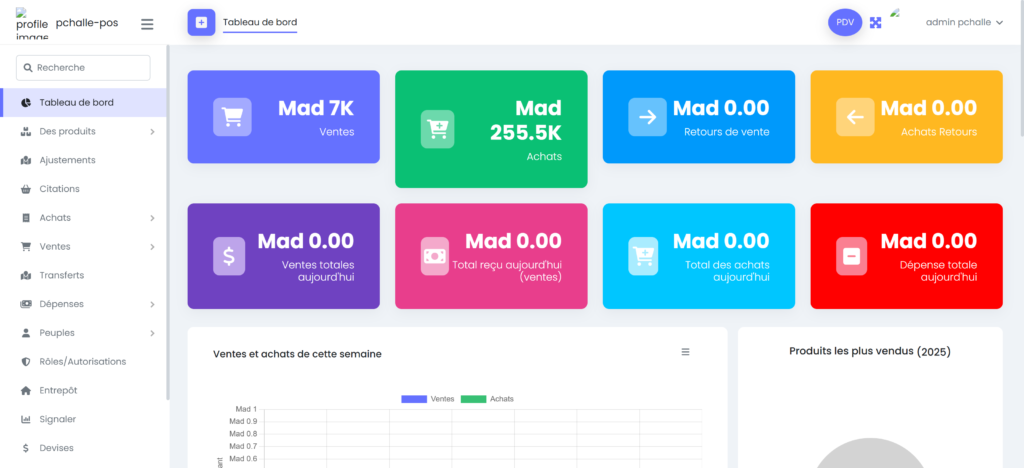Click the profile image beside pchalle-pos
The height and width of the screenshot is (468, 1024).
[31, 24]
